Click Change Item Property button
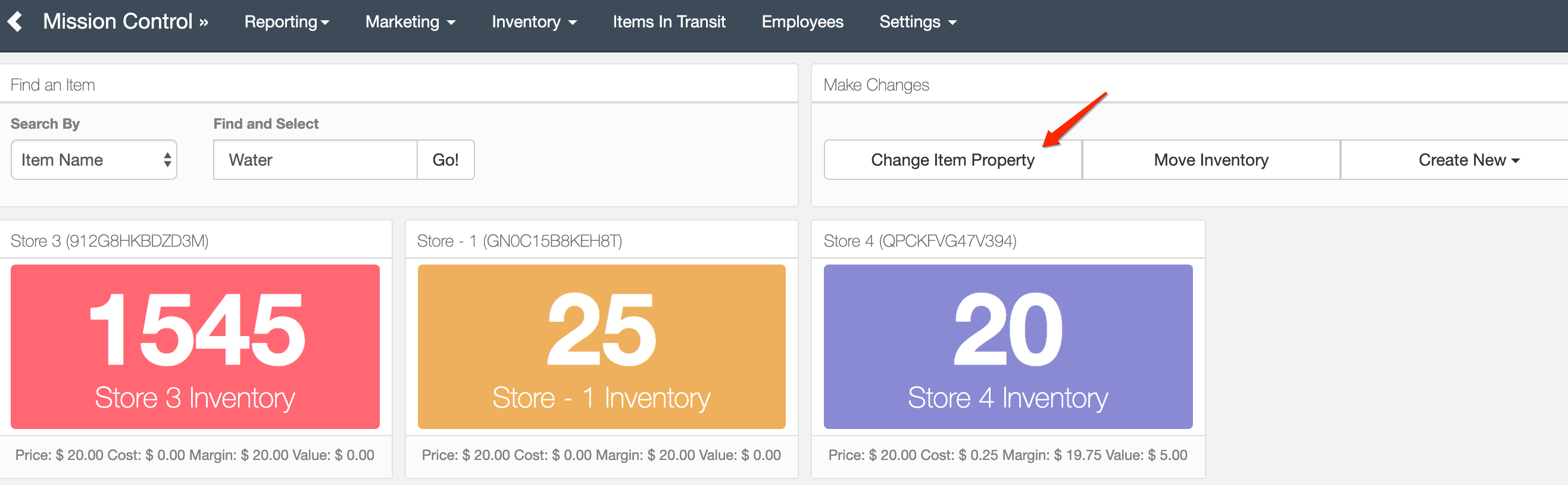The image size is (1568, 485). 952,160
